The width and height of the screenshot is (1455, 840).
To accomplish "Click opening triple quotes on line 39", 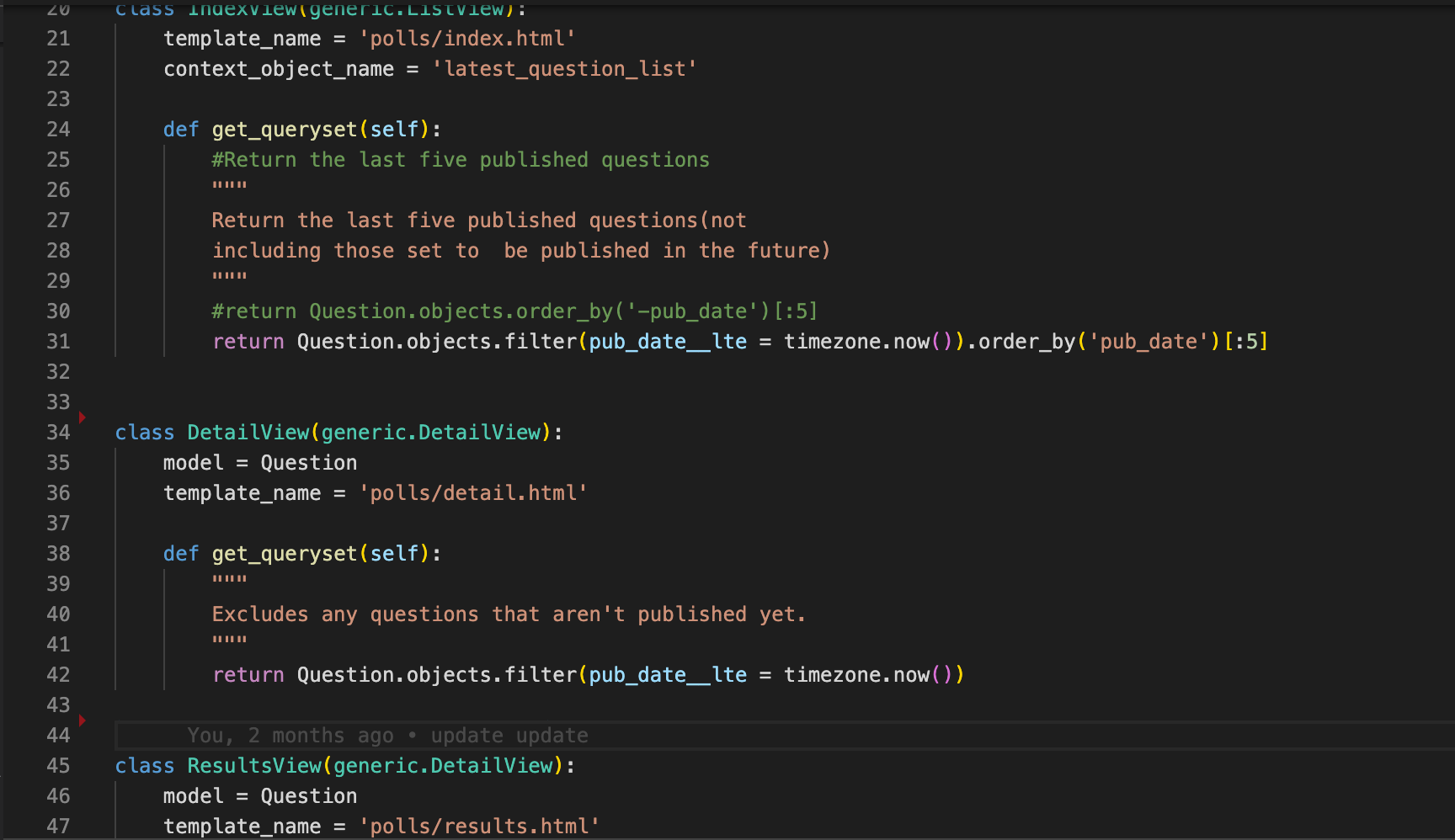I will click(x=230, y=581).
